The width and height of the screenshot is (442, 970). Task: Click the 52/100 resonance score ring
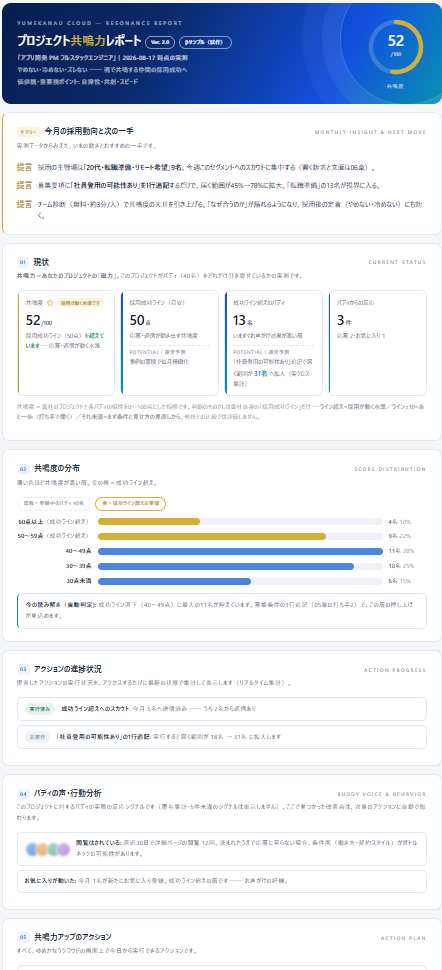[x=396, y=47]
